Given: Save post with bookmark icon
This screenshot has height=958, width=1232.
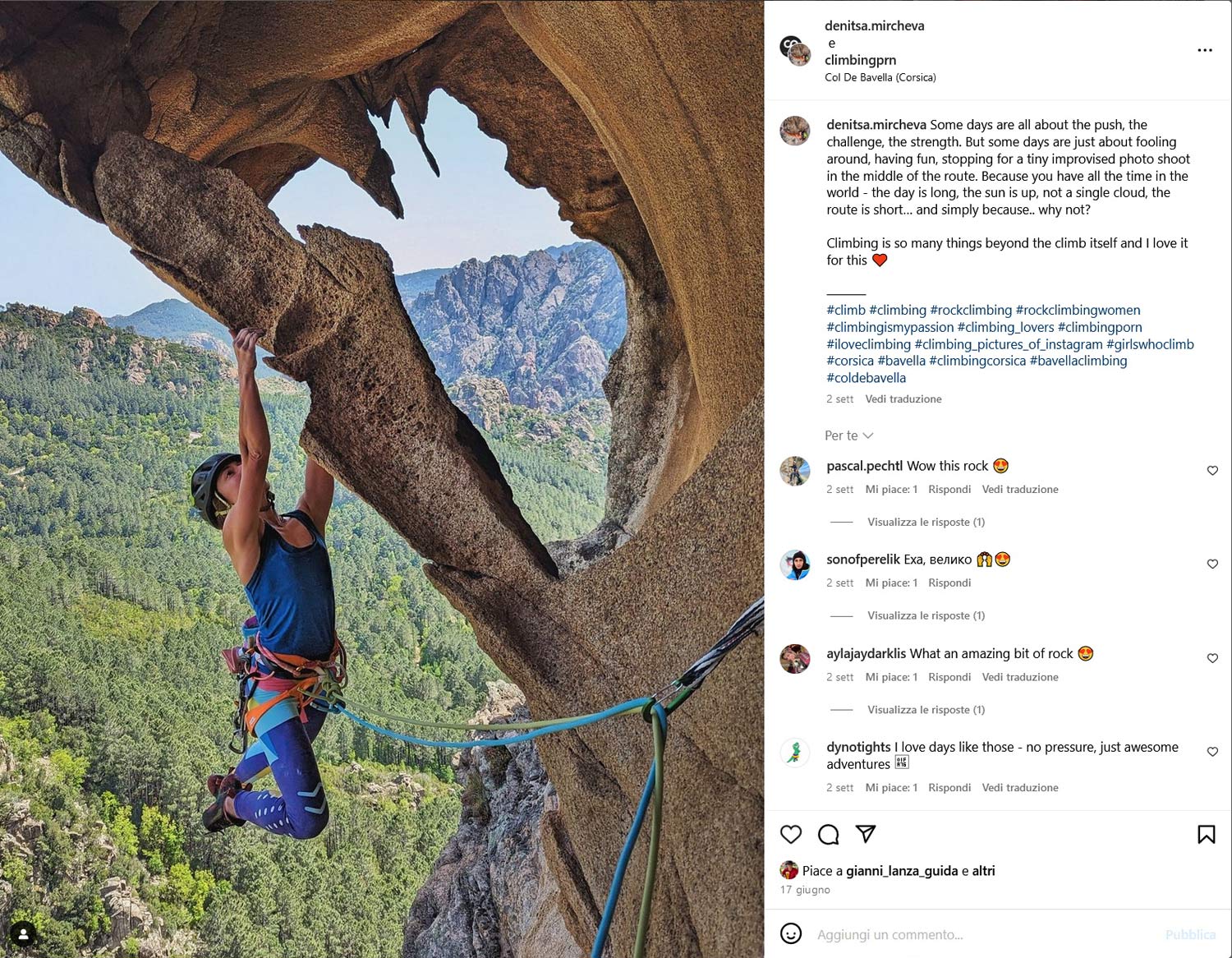Looking at the screenshot, I should (x=1206, y=835).
